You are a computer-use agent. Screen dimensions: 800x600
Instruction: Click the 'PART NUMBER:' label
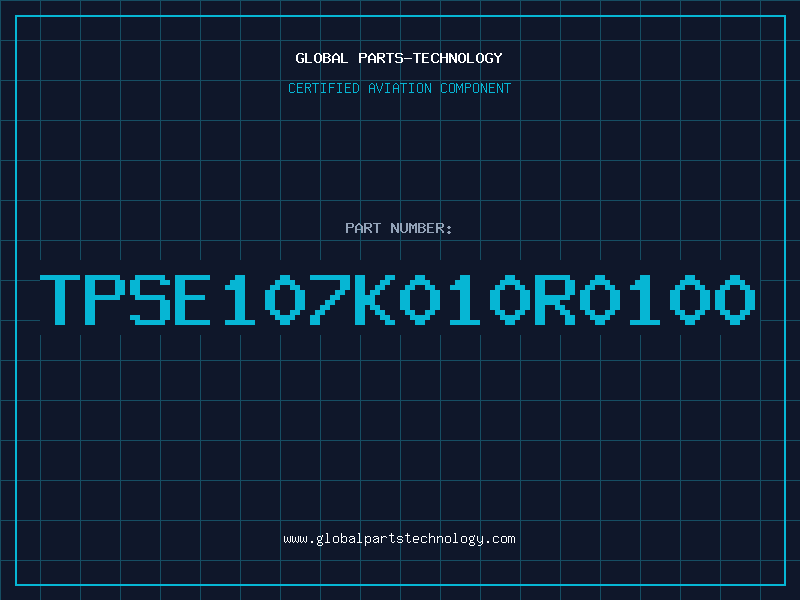tap(399, 228)
